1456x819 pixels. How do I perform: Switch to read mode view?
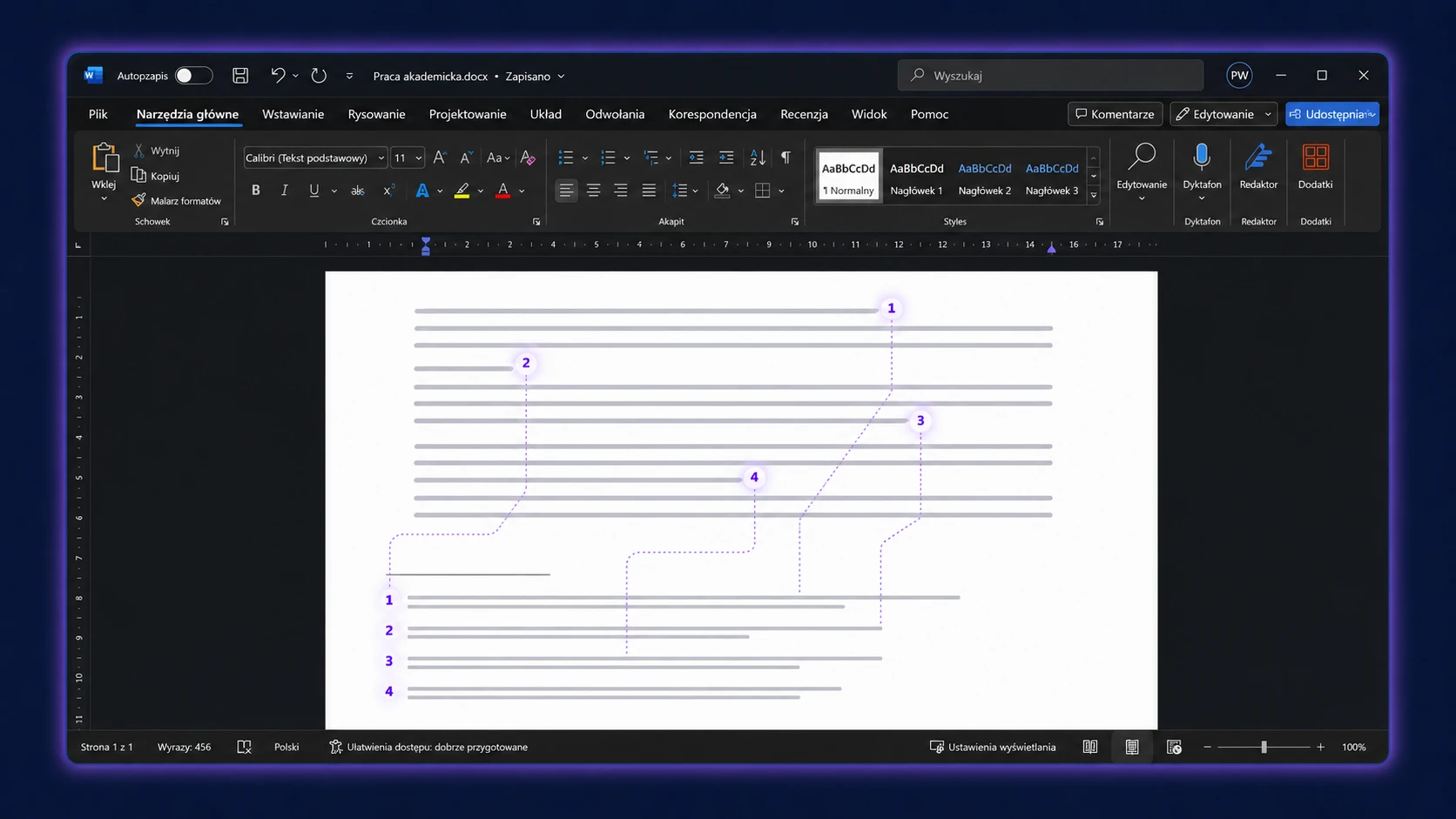1090,747
